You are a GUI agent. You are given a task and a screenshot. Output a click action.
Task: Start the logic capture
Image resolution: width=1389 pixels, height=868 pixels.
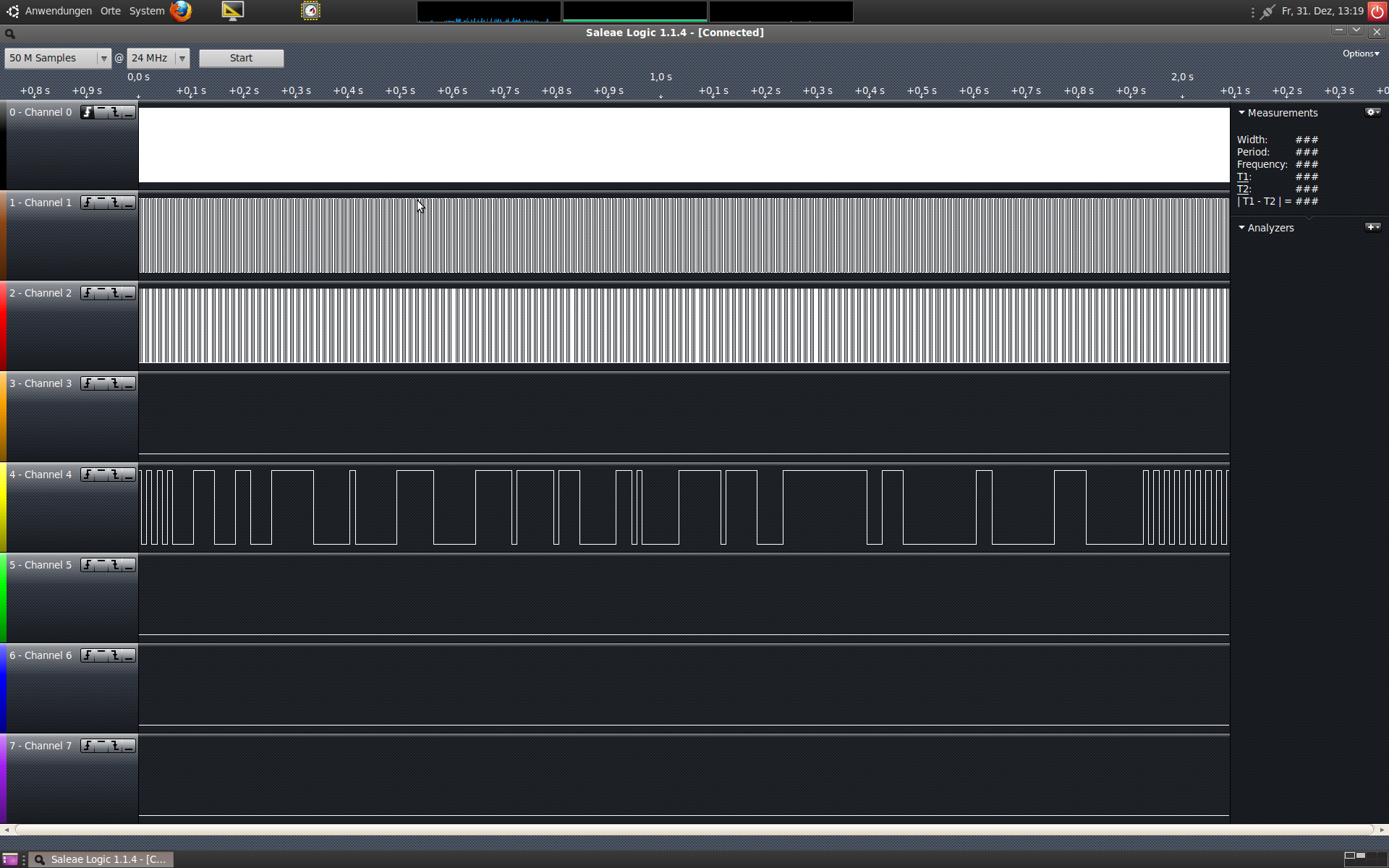point(242,58)
